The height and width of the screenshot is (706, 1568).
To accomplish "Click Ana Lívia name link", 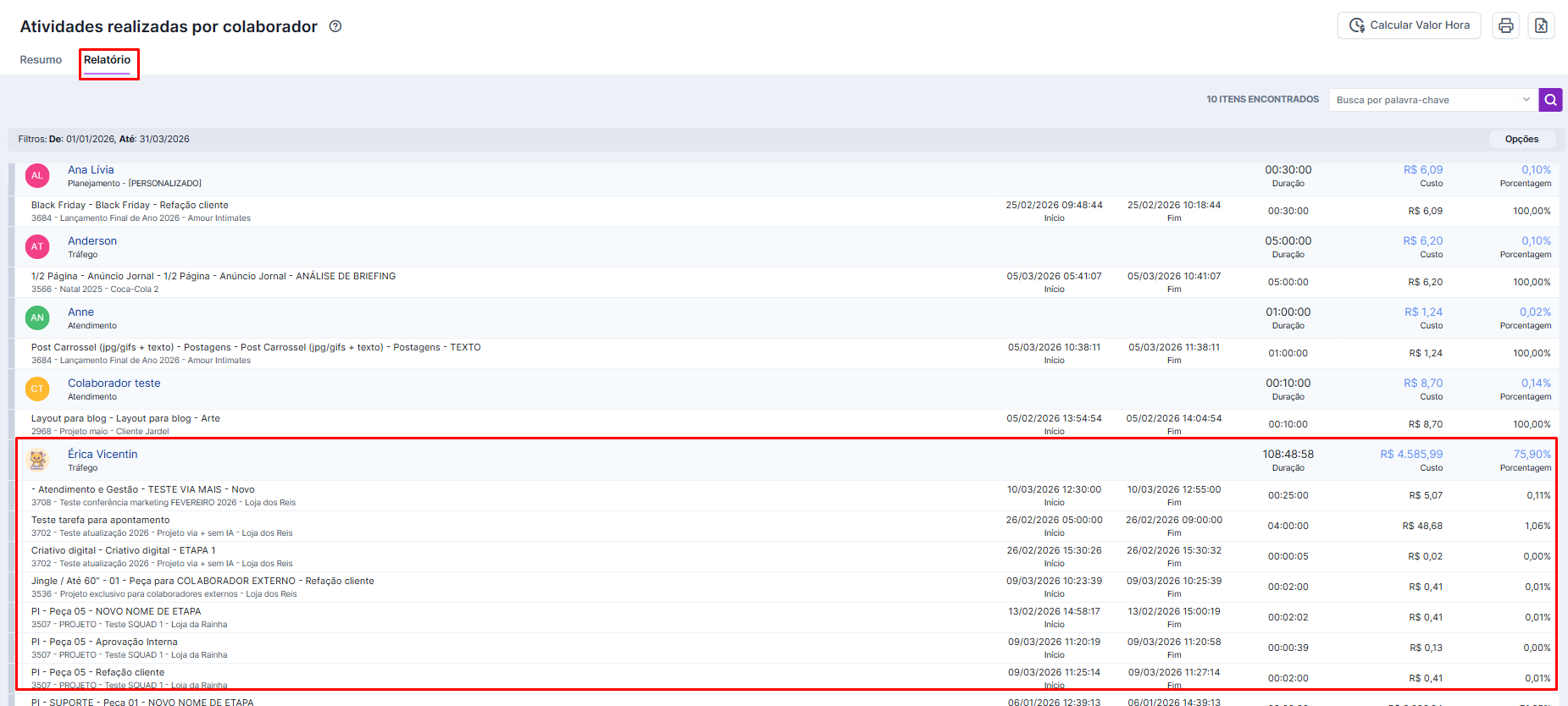I will tap(91, 170).
